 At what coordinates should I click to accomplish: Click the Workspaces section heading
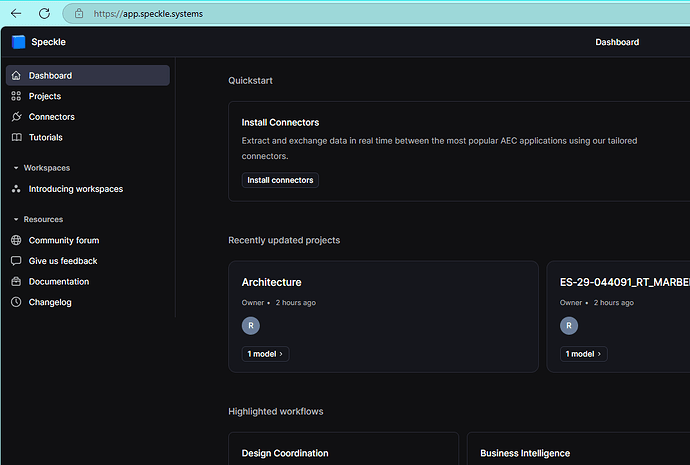point(47,168)
